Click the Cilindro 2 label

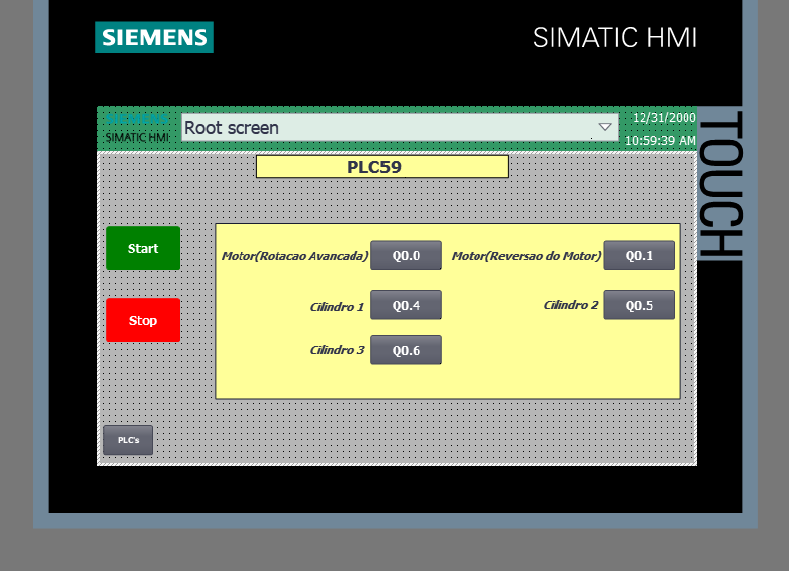coord(571,305)
